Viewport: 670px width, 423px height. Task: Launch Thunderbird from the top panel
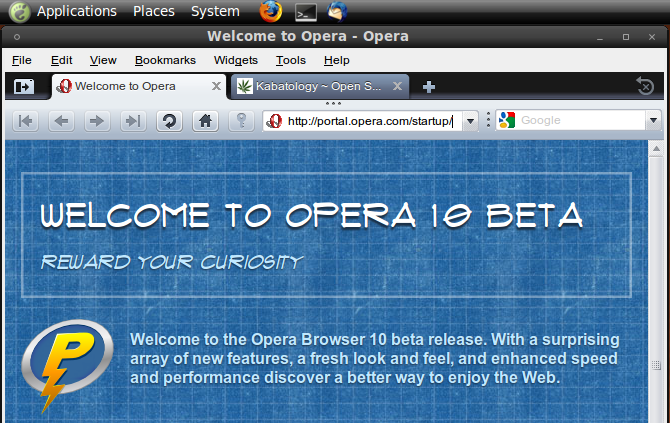coord(337,12)
